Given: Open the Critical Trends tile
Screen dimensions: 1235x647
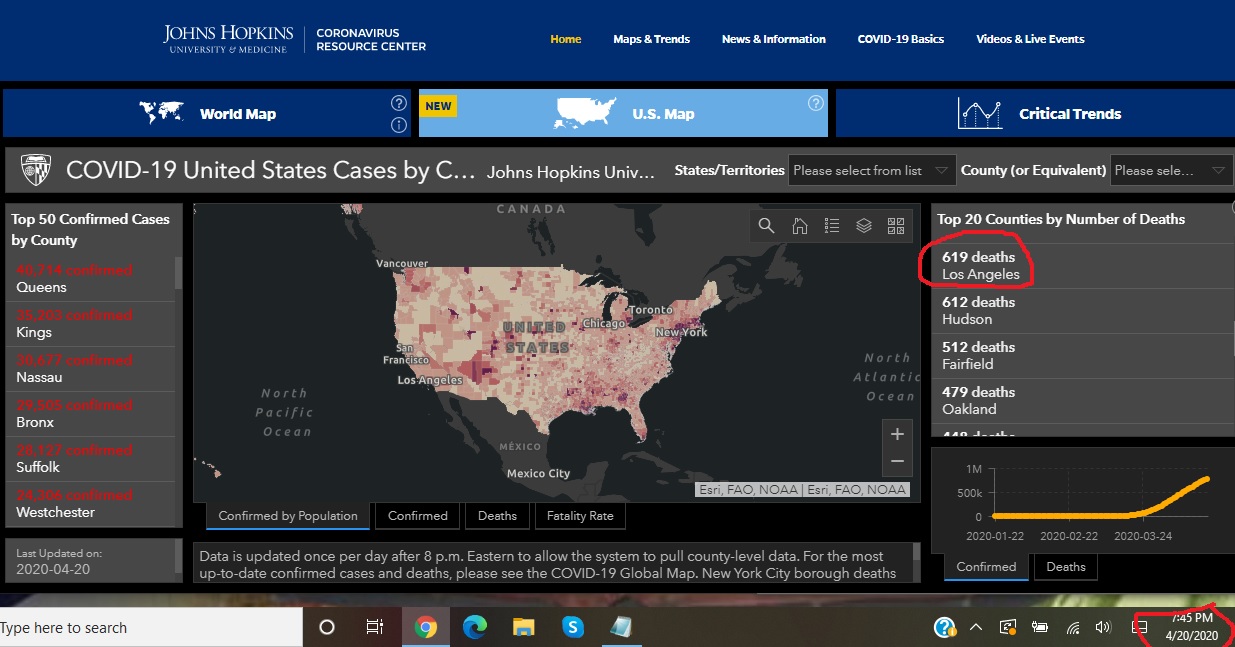Looking at the screenshot, I should [x=1035, y=113].
